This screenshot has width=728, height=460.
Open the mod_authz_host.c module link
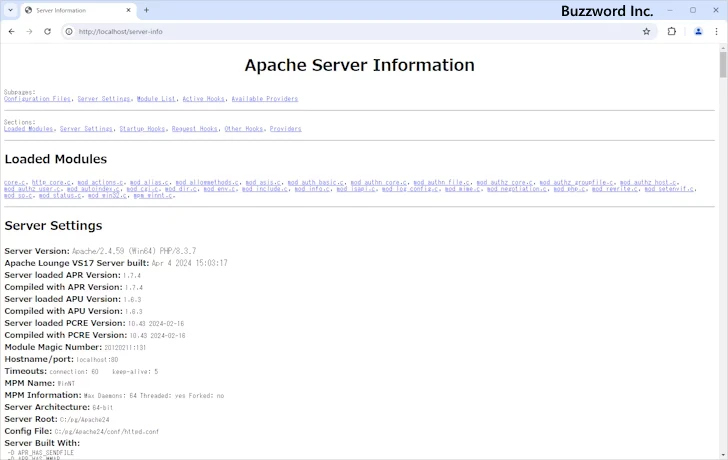click(x=648, y=183)
